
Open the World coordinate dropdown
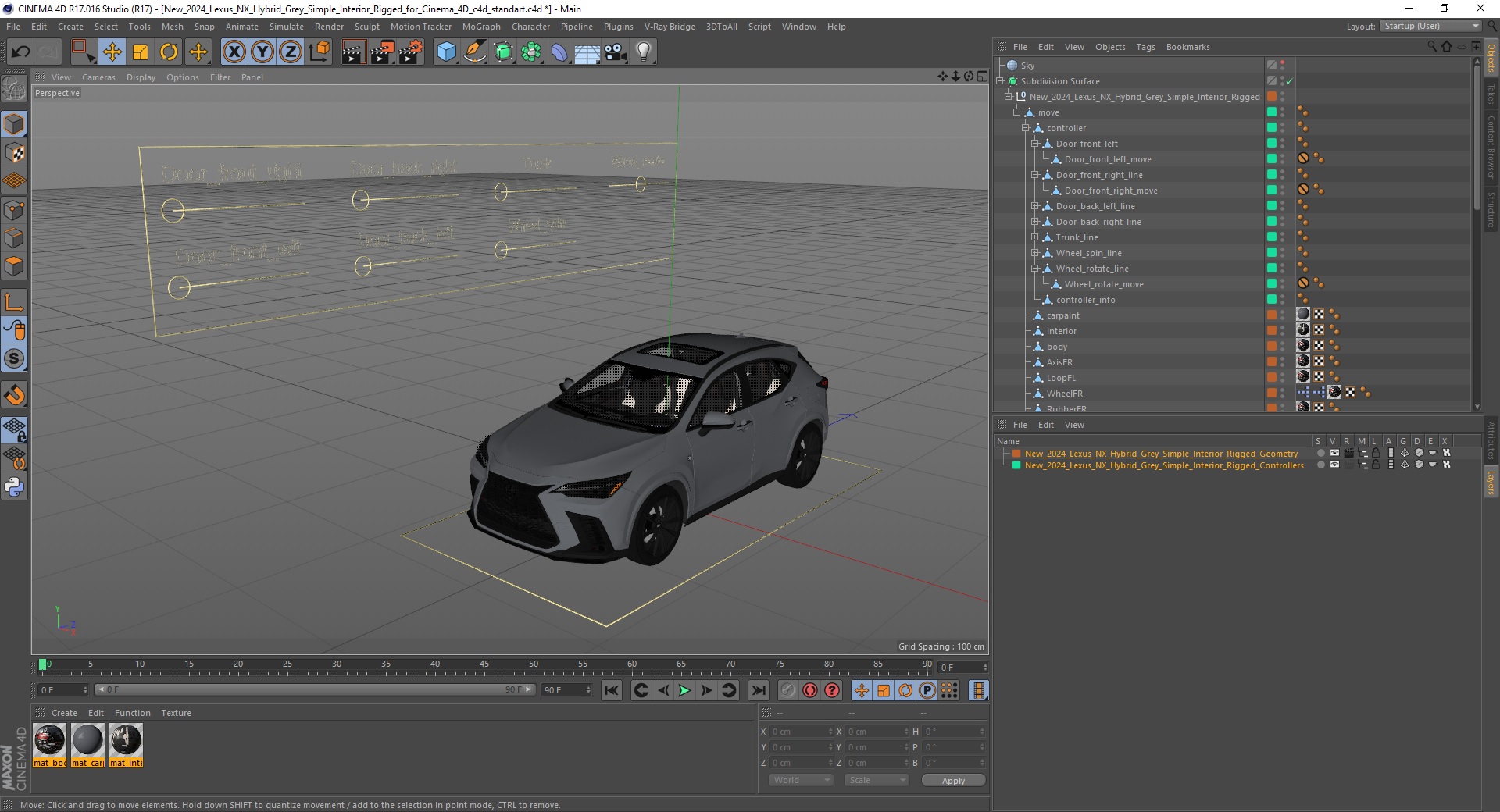801,780
